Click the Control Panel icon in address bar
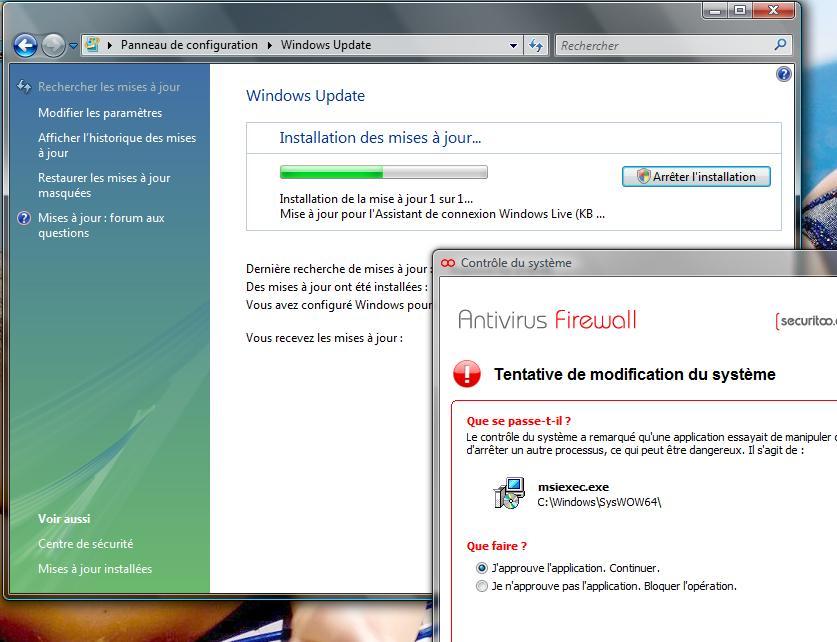The image size is (837, 642). click(x=92, y=44)
